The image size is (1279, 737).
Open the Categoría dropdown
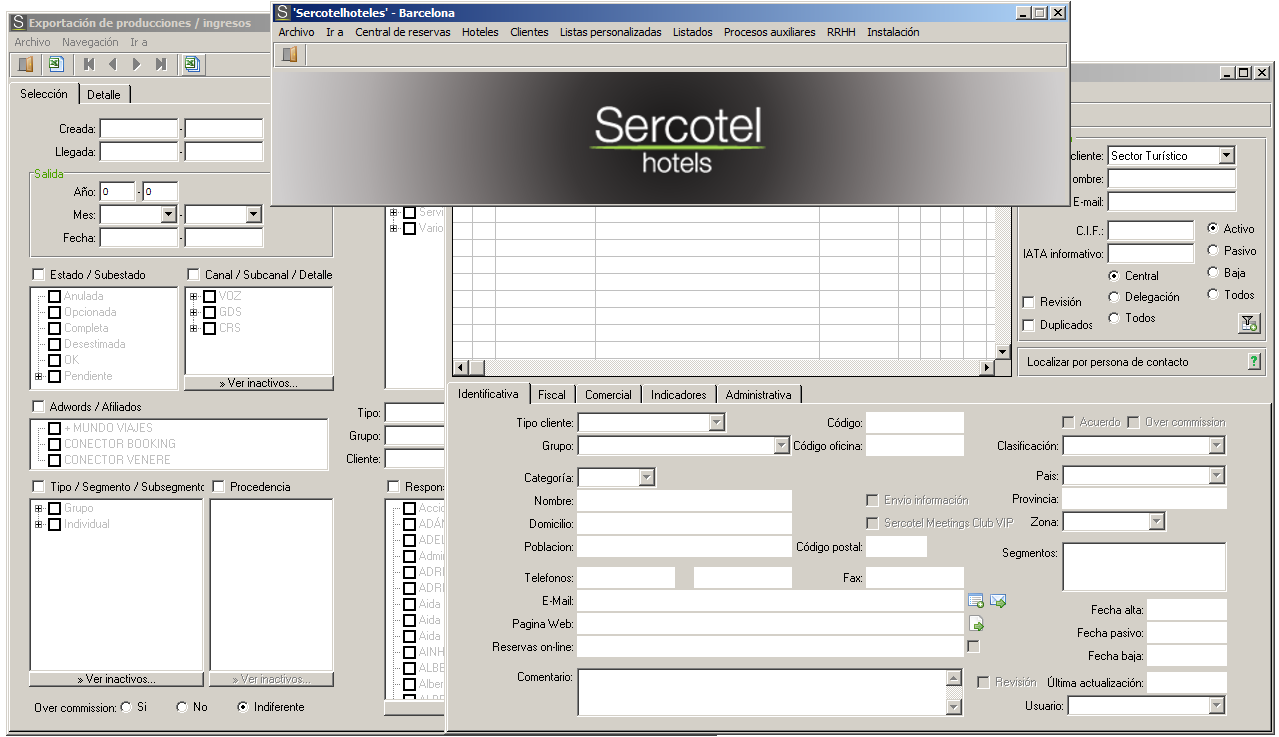[646, 478]
